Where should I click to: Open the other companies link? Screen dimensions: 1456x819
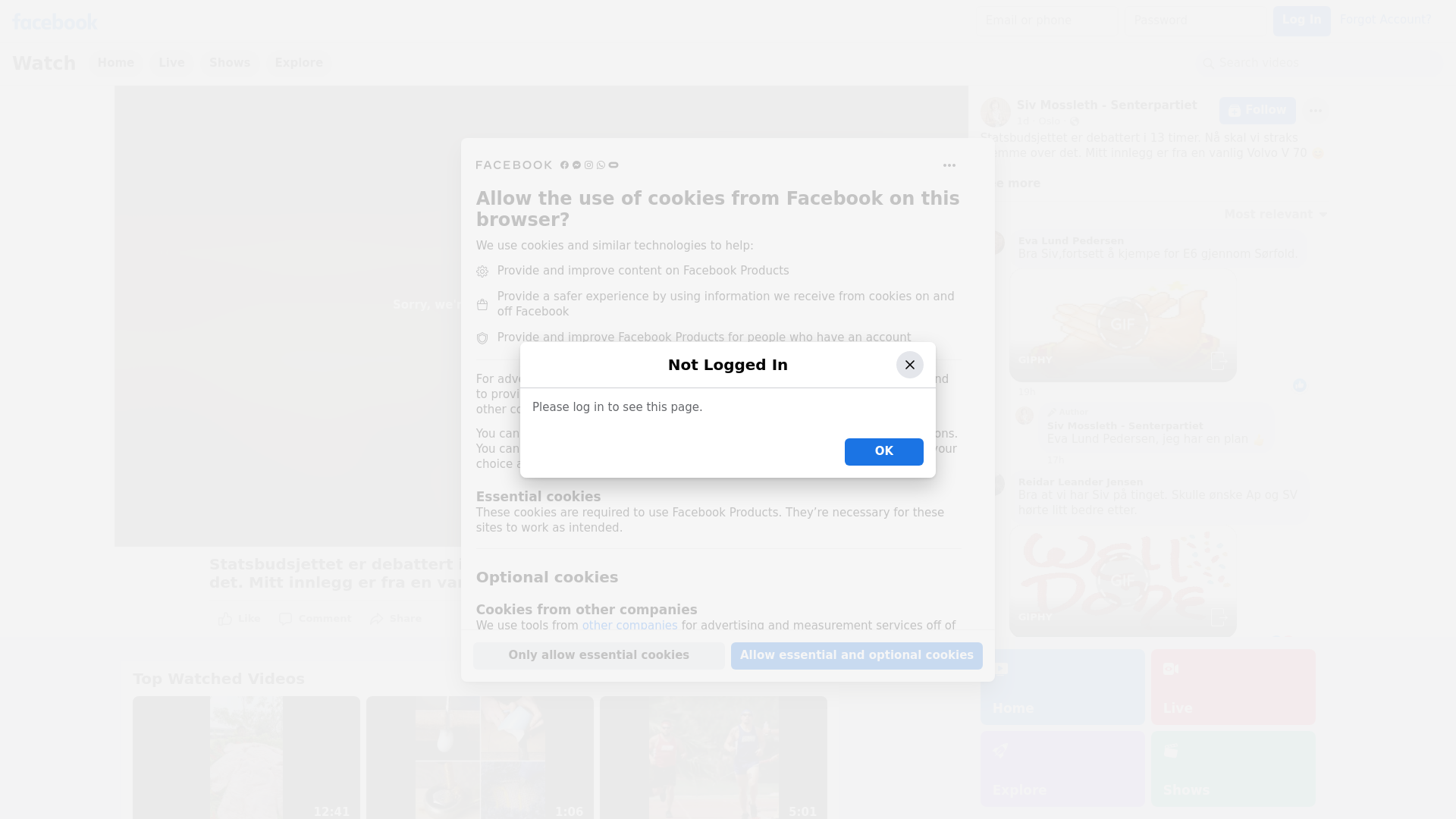click(629, 626)
